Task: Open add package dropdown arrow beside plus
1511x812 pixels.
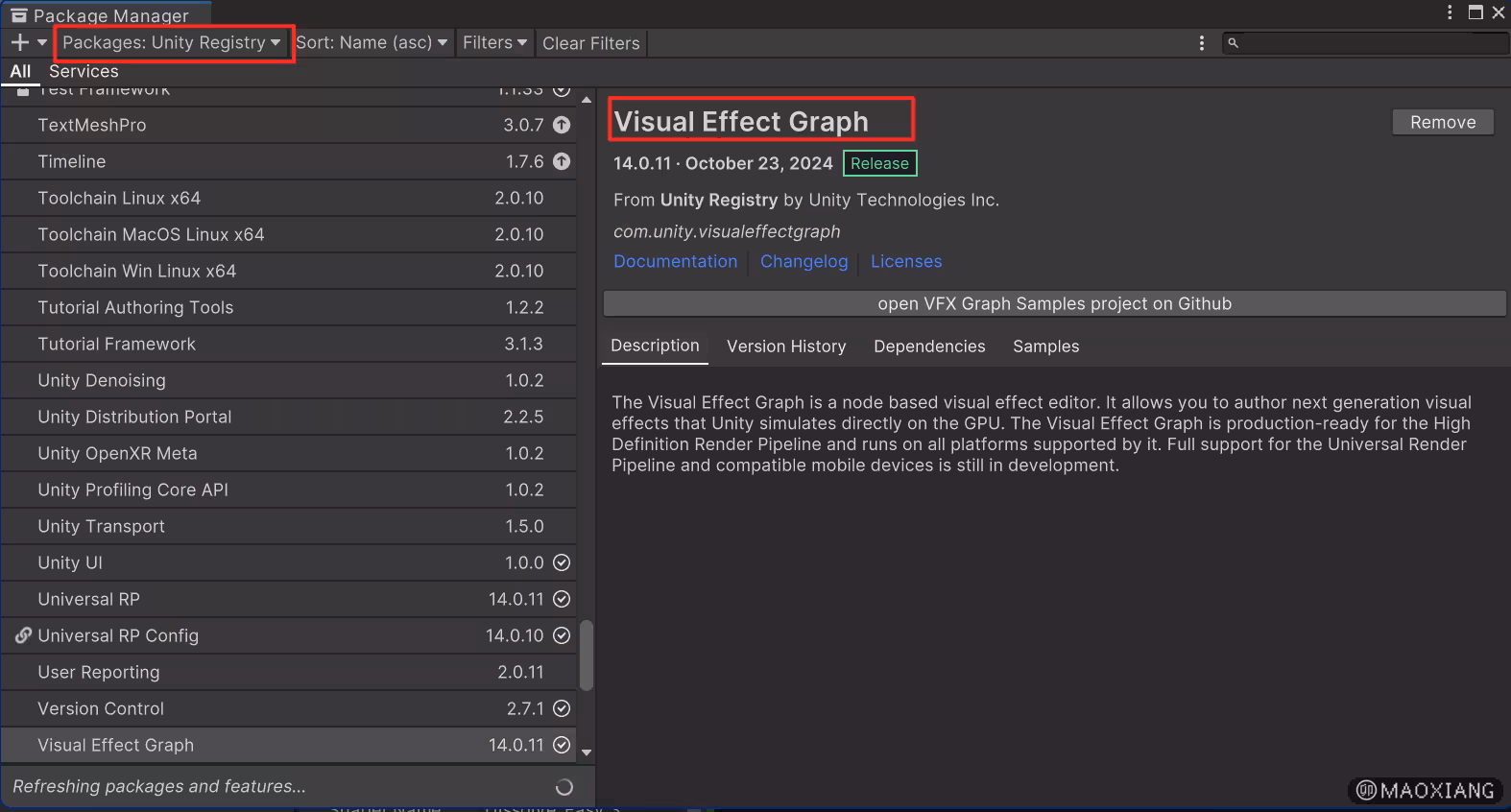Action: (42, 42)
